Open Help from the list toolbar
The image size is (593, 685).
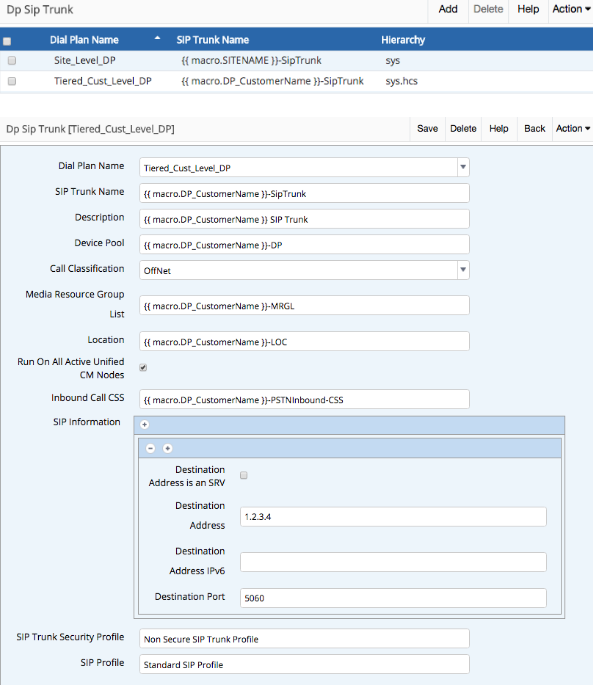[x=528, y=9]
